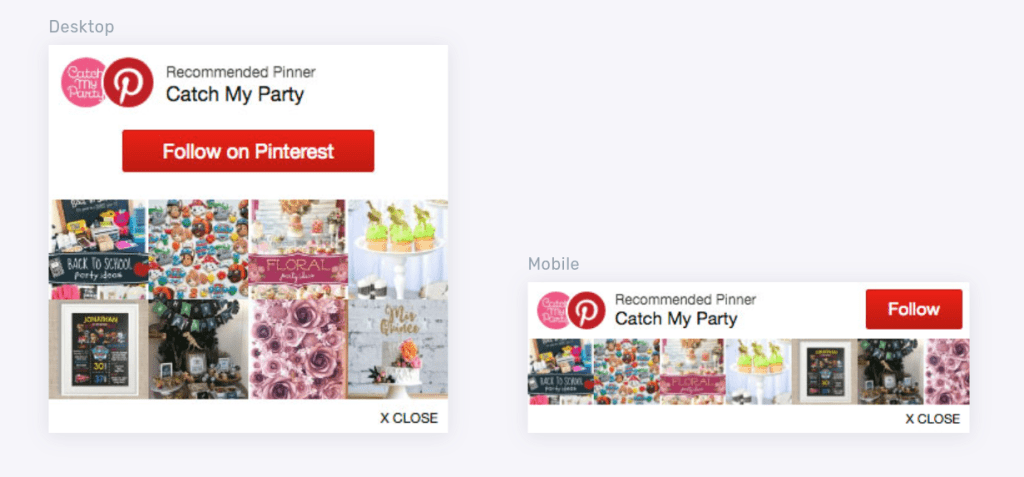Open Back to School pin in desktop grid
The image size is (1024, 477).
pyautogui.click(x=99, y=249)
